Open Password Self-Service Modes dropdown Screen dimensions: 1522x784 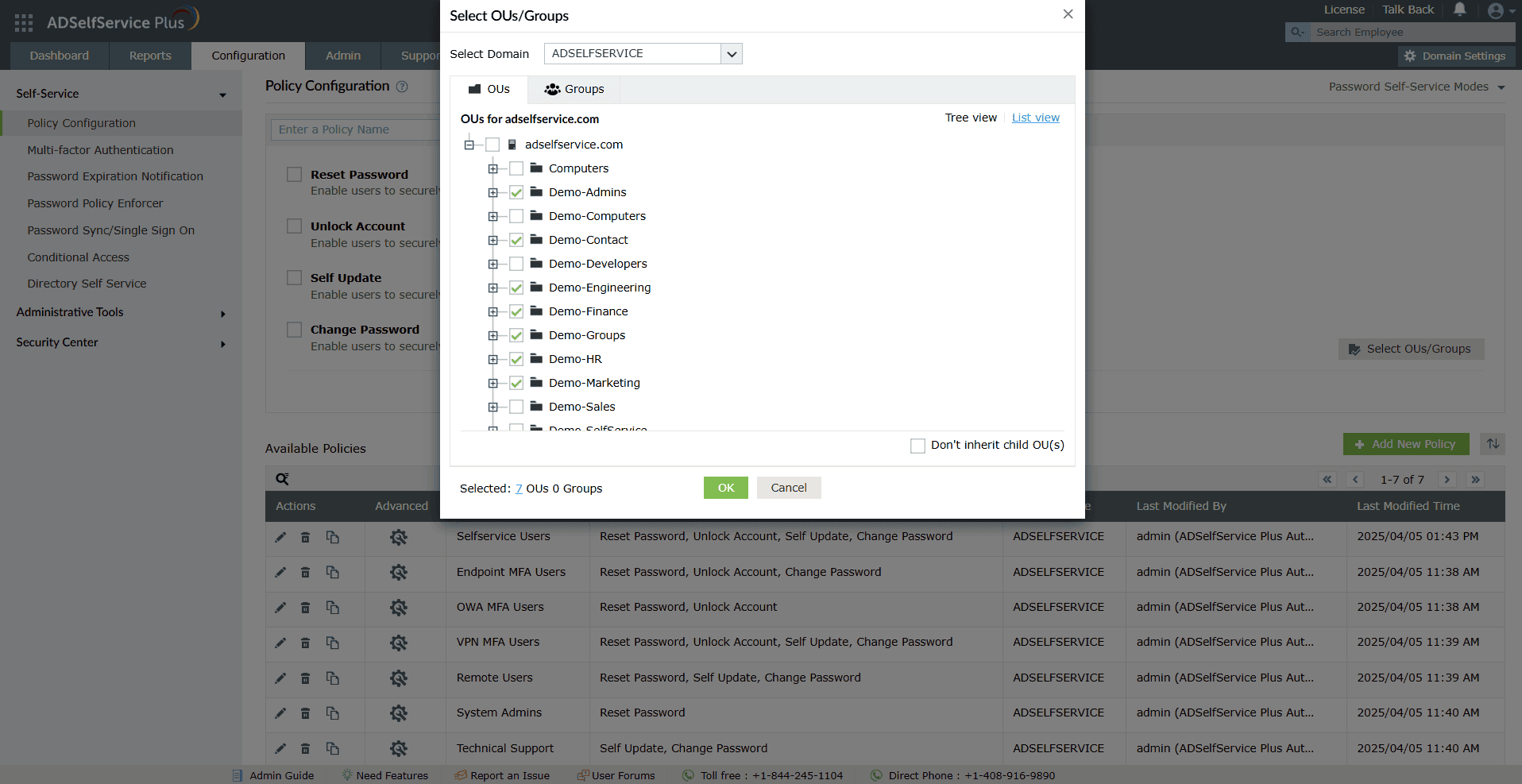click(x=1416, y=87)
